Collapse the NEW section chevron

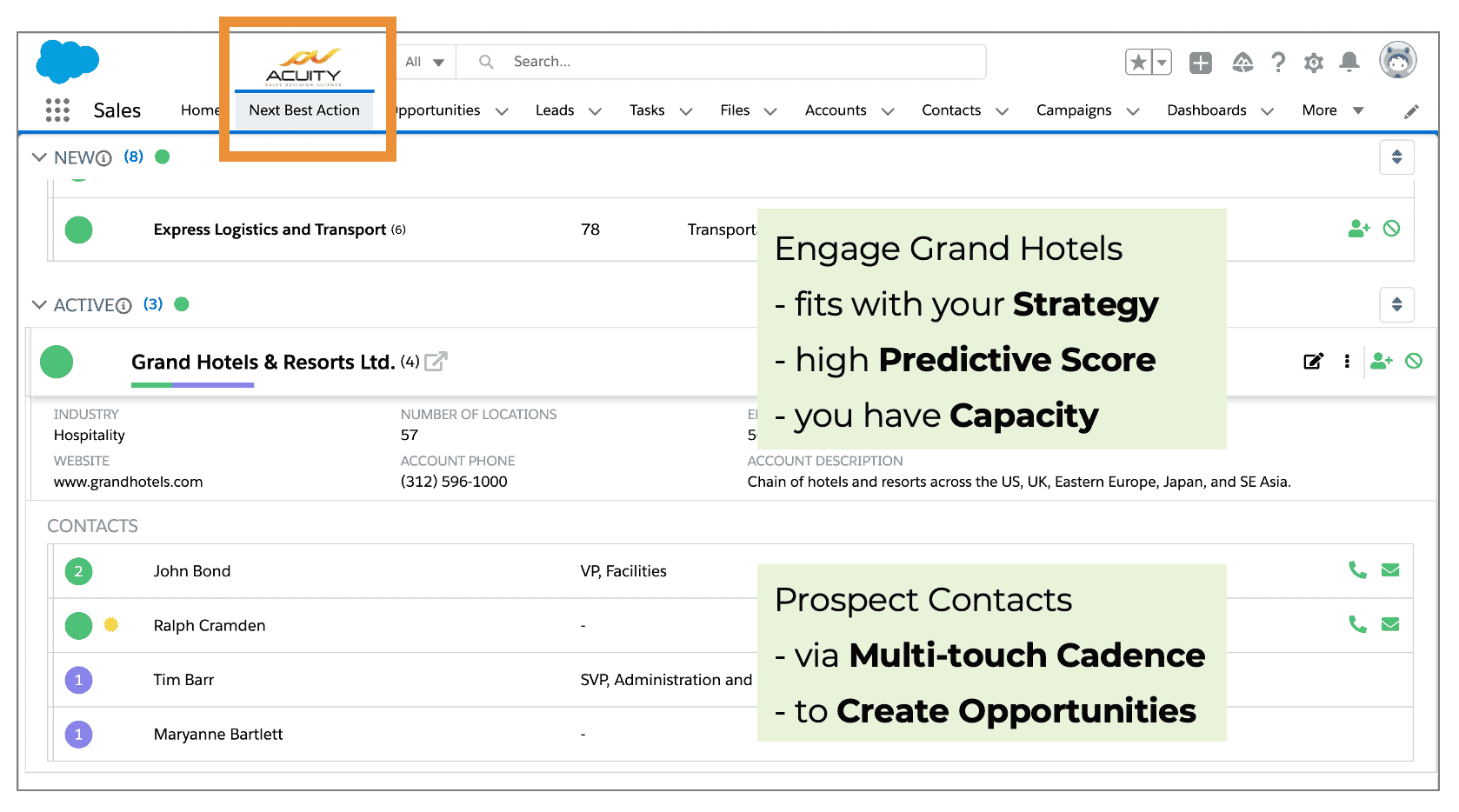(39, 157)
